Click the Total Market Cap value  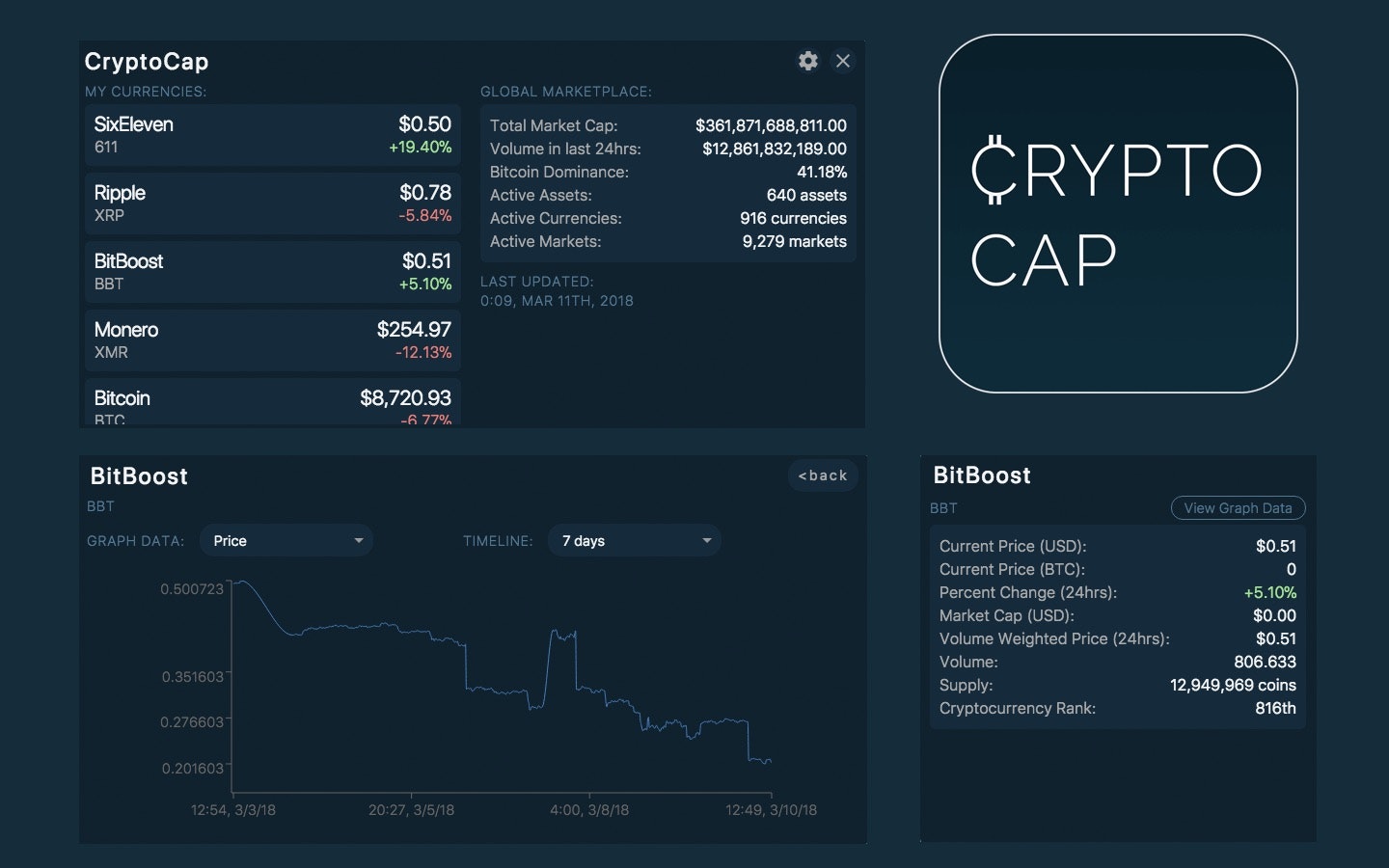[x=772, y=125]
